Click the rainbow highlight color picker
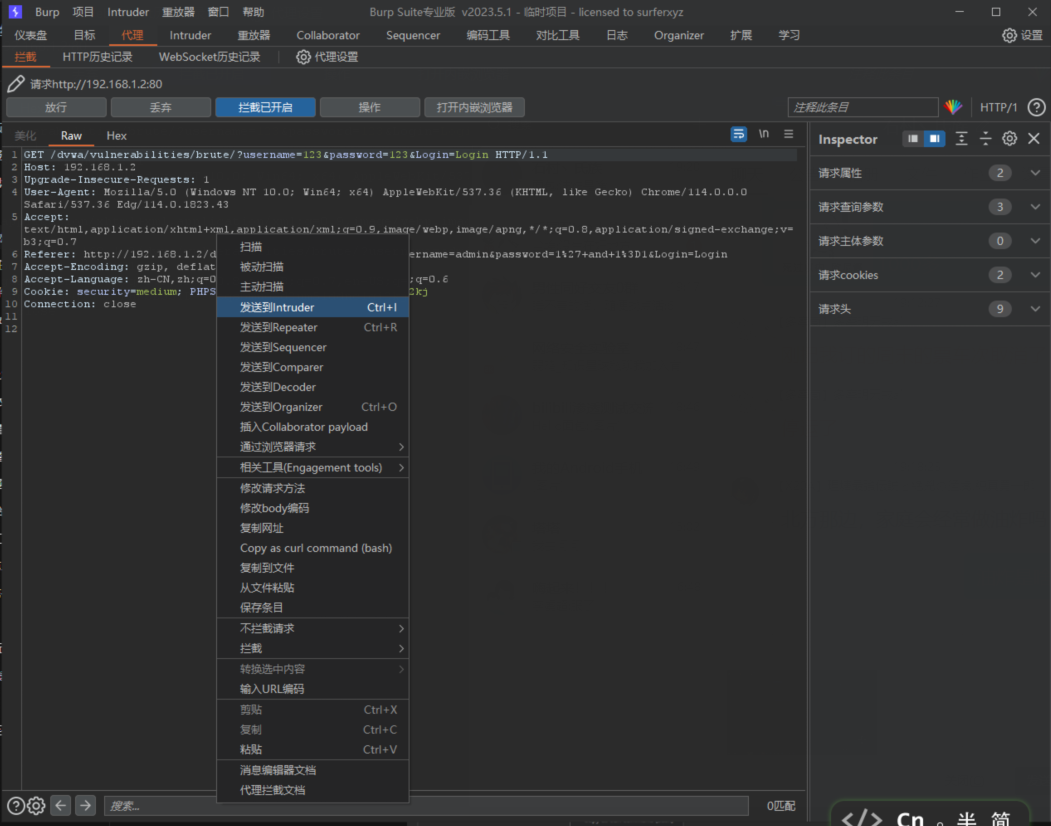Image resolution: width=1051 pixels, height=826 pixels. point(953,107)
